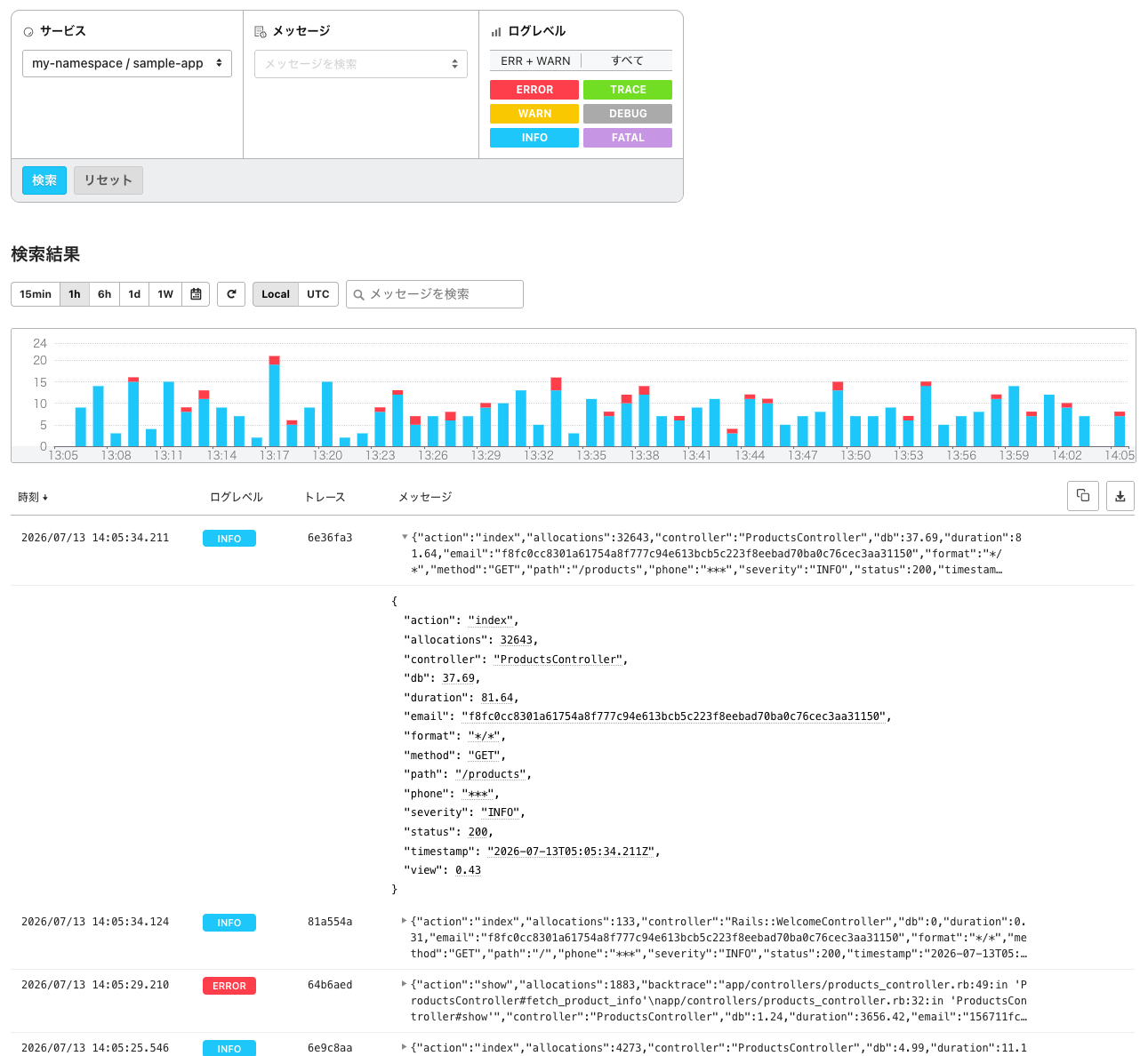
Task: Select the すべて log level tab
Action: pyautogui.click(x=627, y=60)
